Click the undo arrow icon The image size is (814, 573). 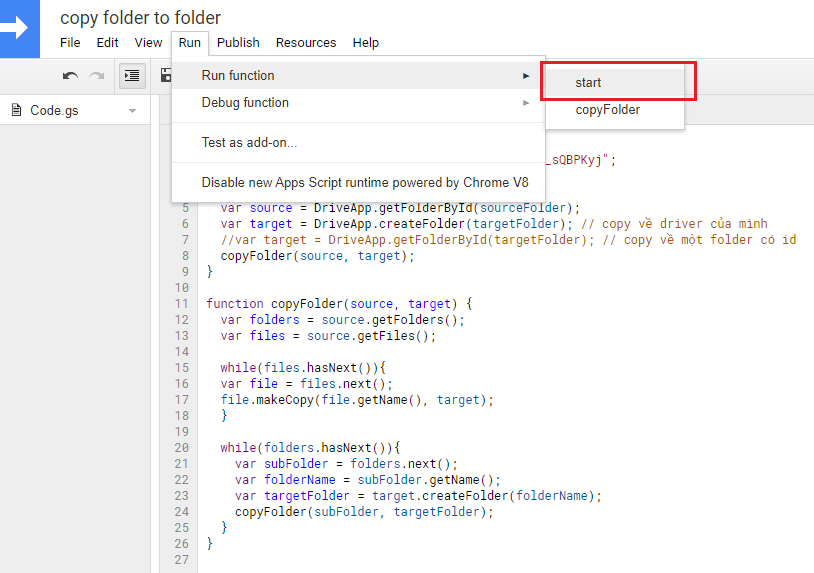click(70, 75)
